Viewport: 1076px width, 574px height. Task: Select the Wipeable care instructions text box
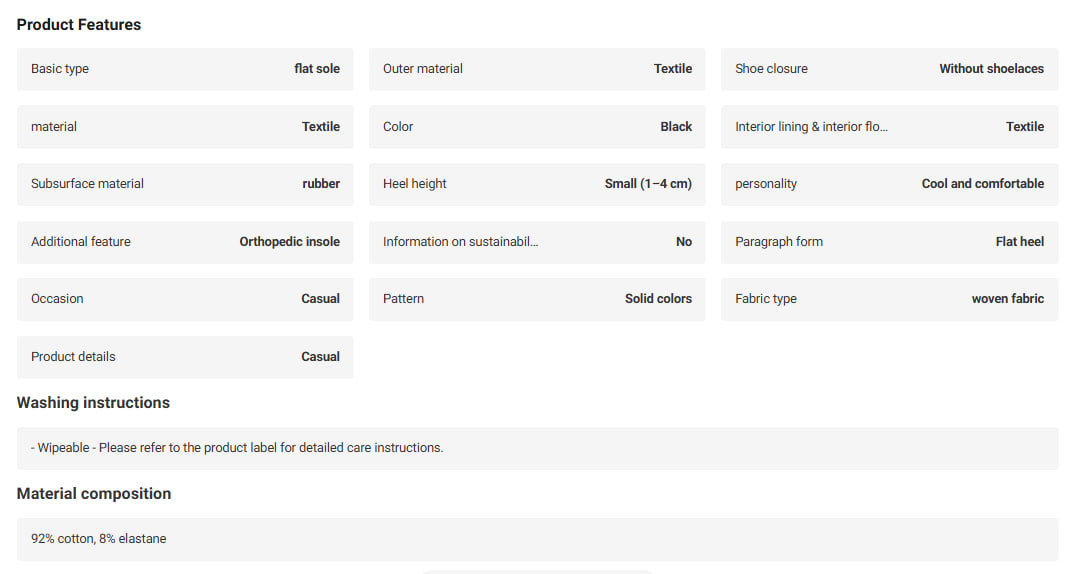tap(537, 448)
